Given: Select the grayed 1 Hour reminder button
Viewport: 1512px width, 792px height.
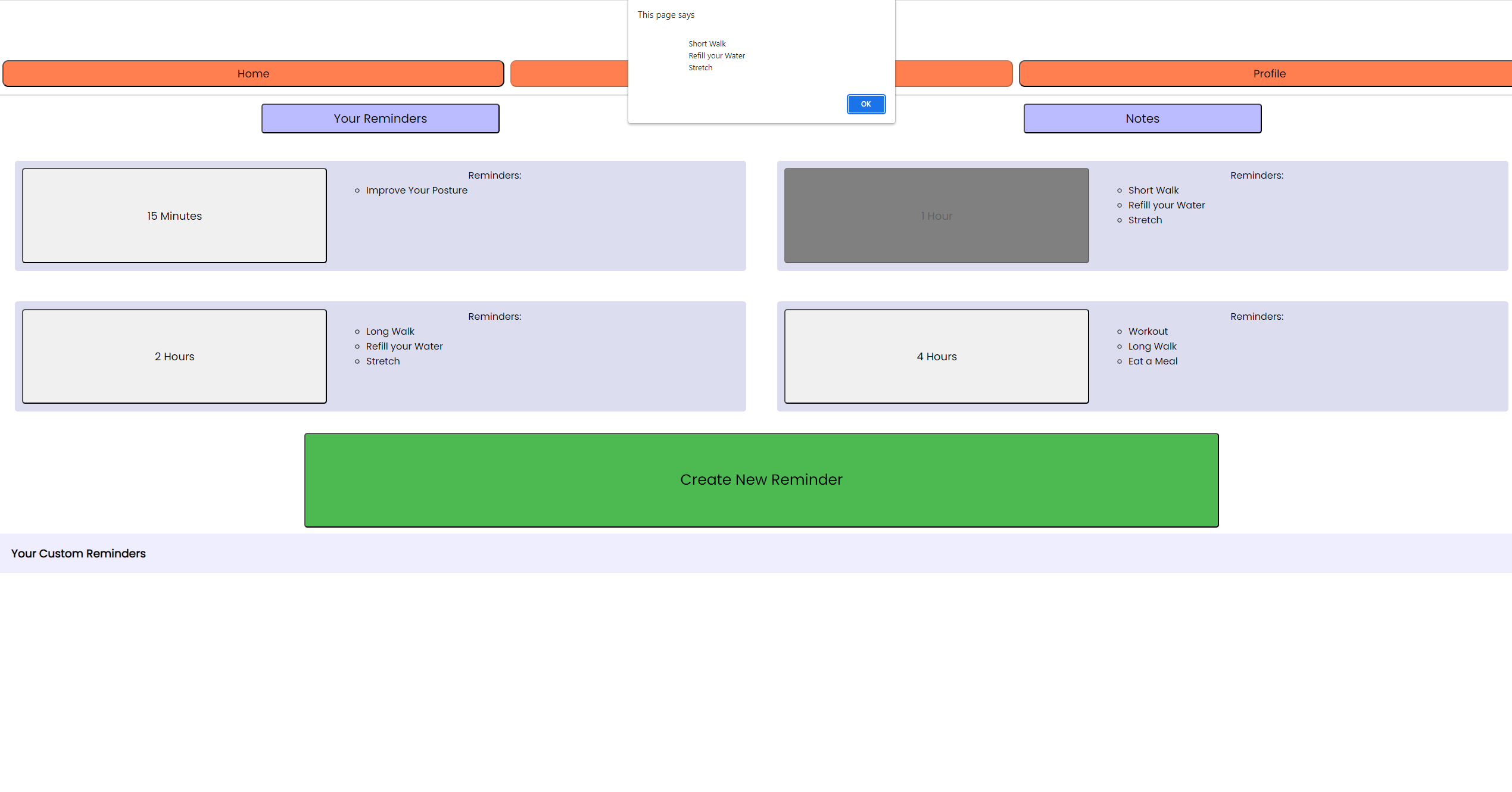Looking at the screenshot, I should click(x=936, y=216).
